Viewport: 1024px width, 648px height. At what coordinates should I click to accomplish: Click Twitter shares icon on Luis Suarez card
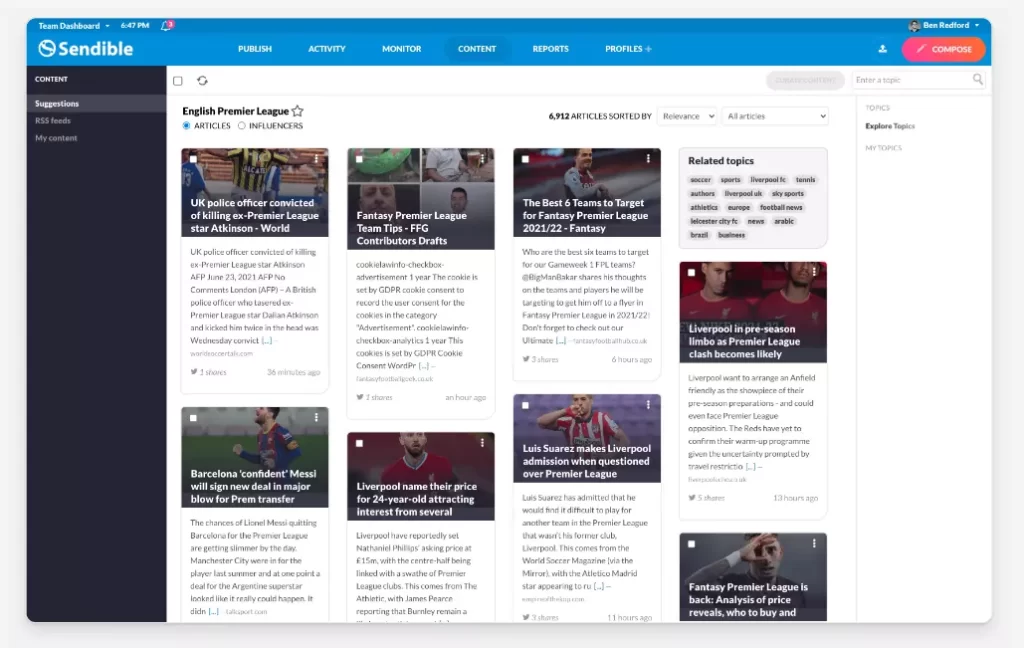(x=526, y=617)
